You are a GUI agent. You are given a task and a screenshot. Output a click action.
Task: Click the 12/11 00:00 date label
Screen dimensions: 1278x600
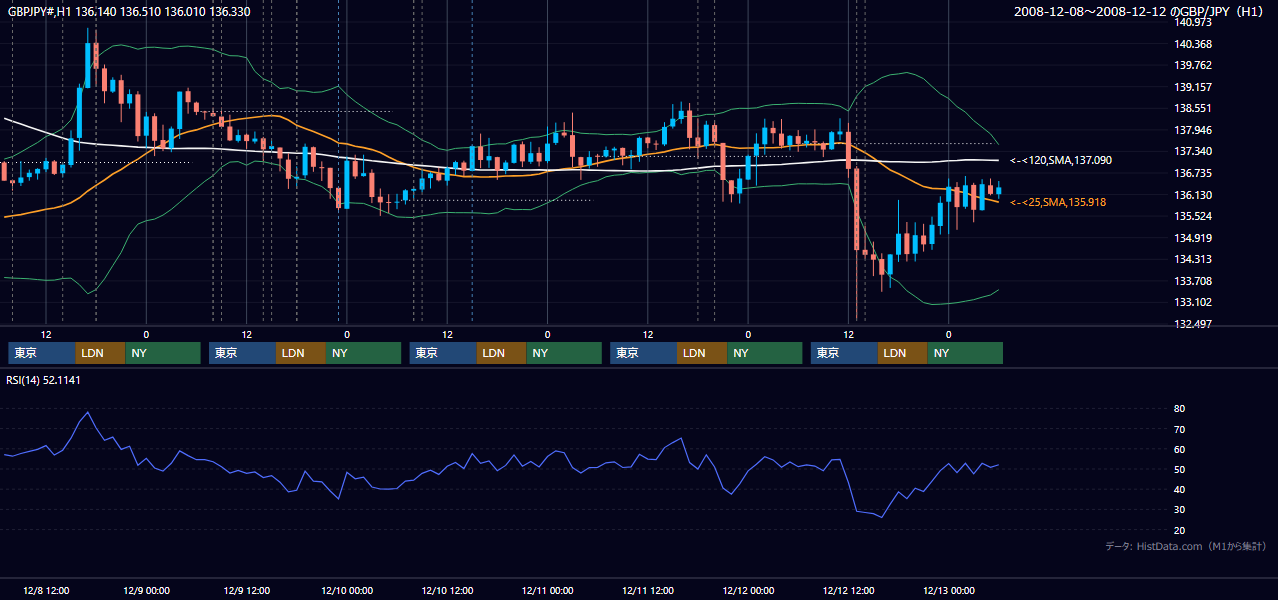pos(547,591)
